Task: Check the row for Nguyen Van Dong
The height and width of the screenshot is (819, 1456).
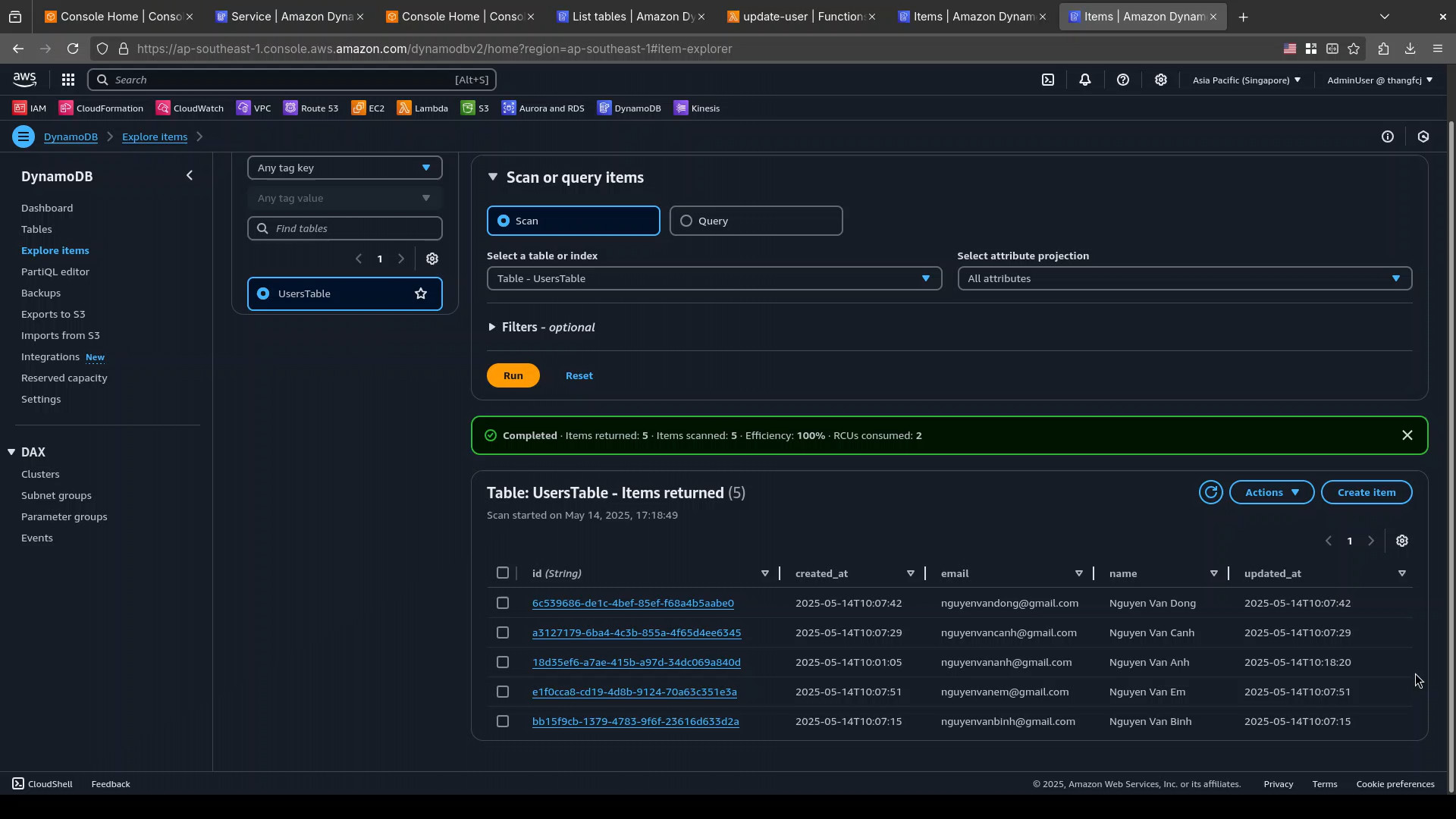Action: tap(503, 603)
